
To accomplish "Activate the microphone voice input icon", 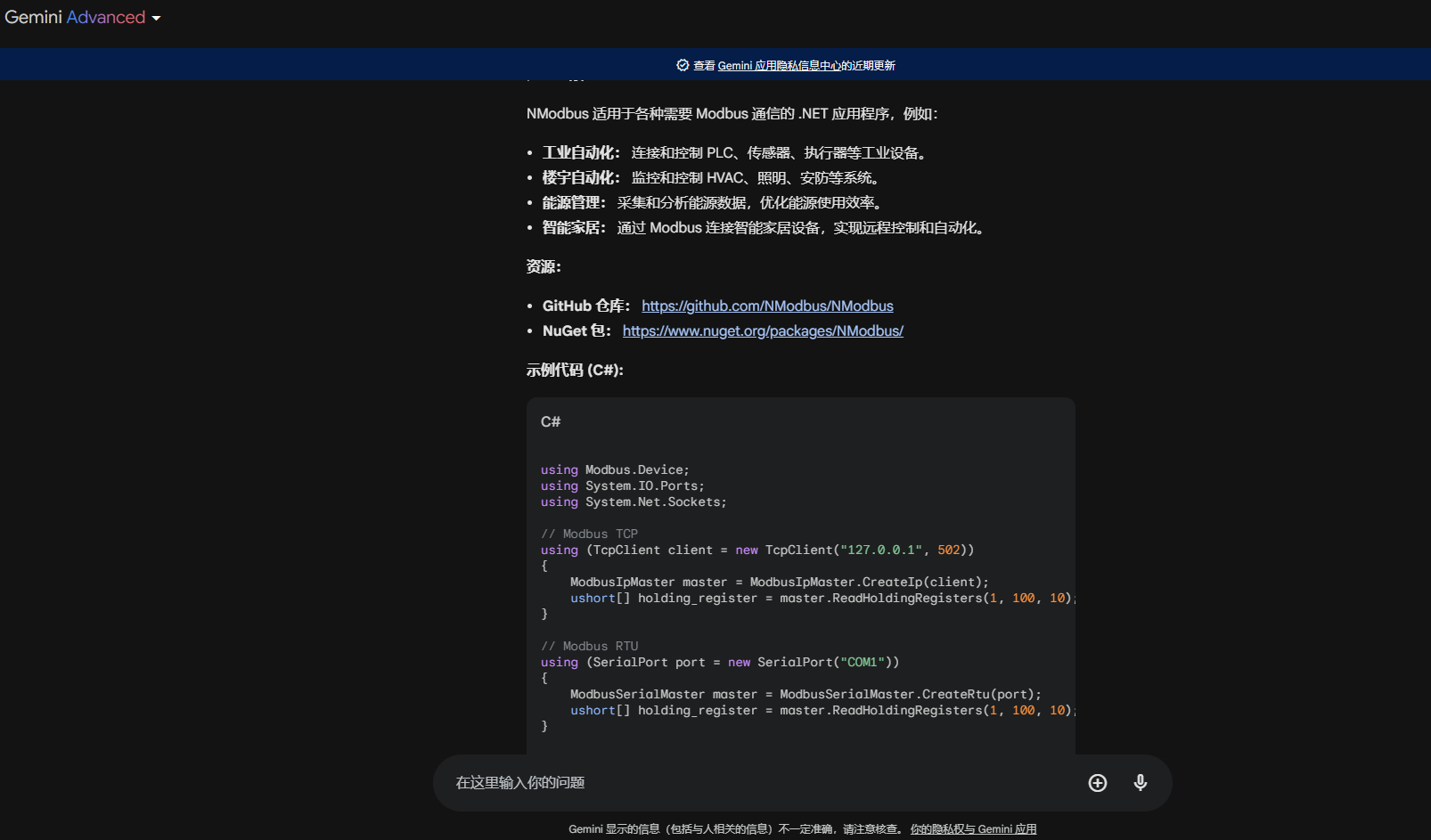I will click(1141, 783).
